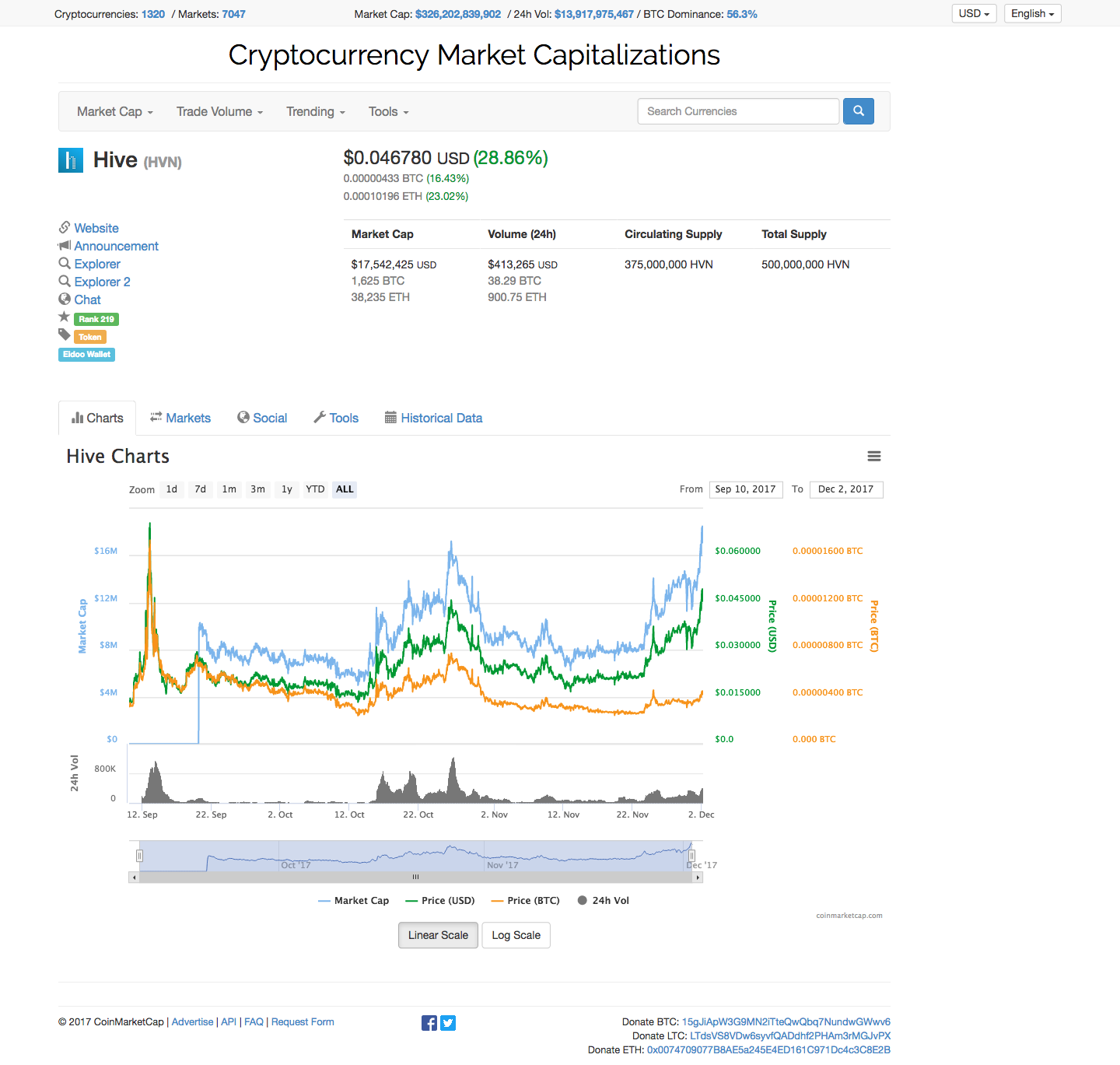1120x1065 pixels.
Task: Click the Rank 219 badge
Action: 96,319
